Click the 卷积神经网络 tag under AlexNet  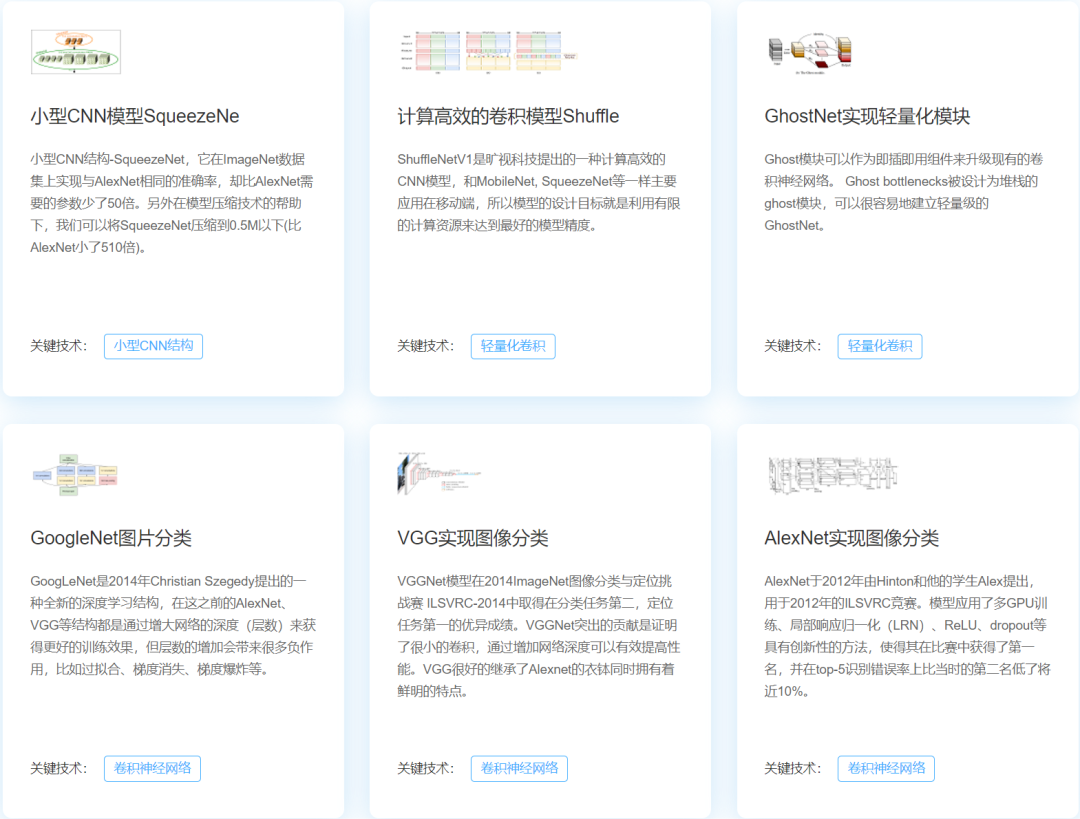pyautogui.click(x=886, y=768)
